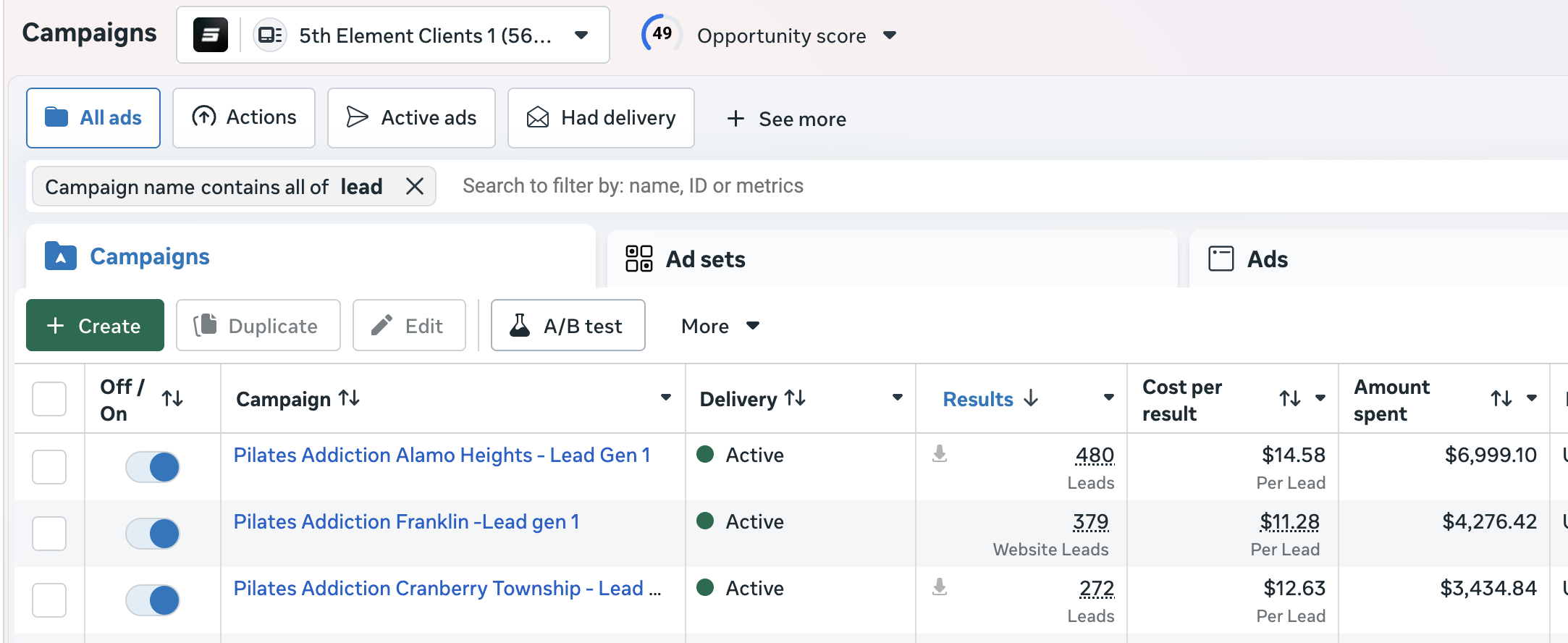Screen dimensions: 1568x643
Task: Open Pilates Addiction Franklin campaign link
Action: (406, 522)
